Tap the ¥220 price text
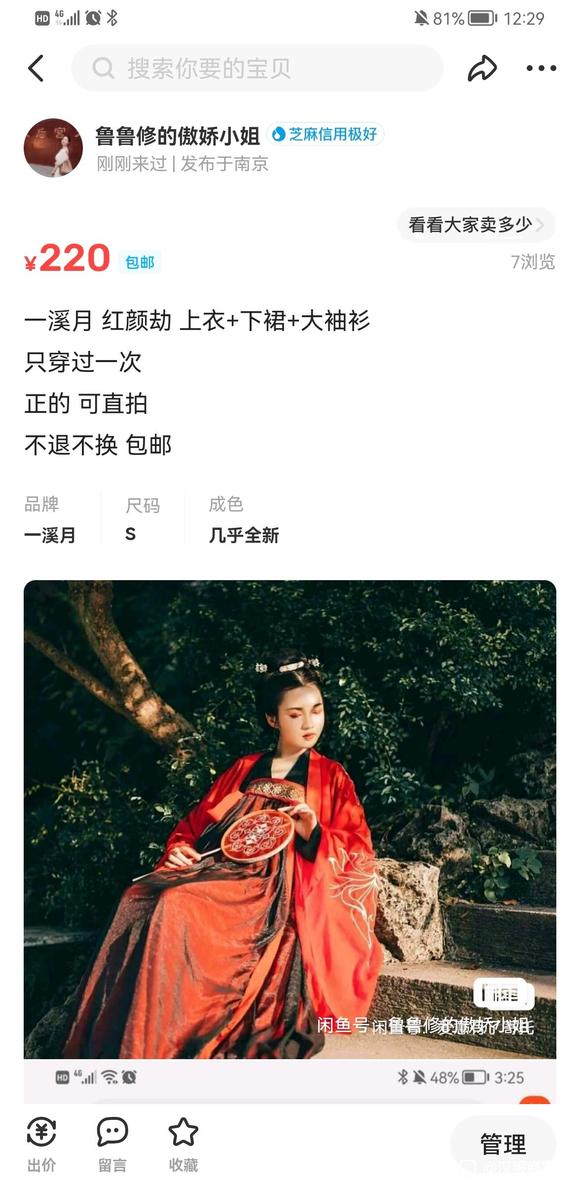 pyautogui.click(x=67, y=259)
